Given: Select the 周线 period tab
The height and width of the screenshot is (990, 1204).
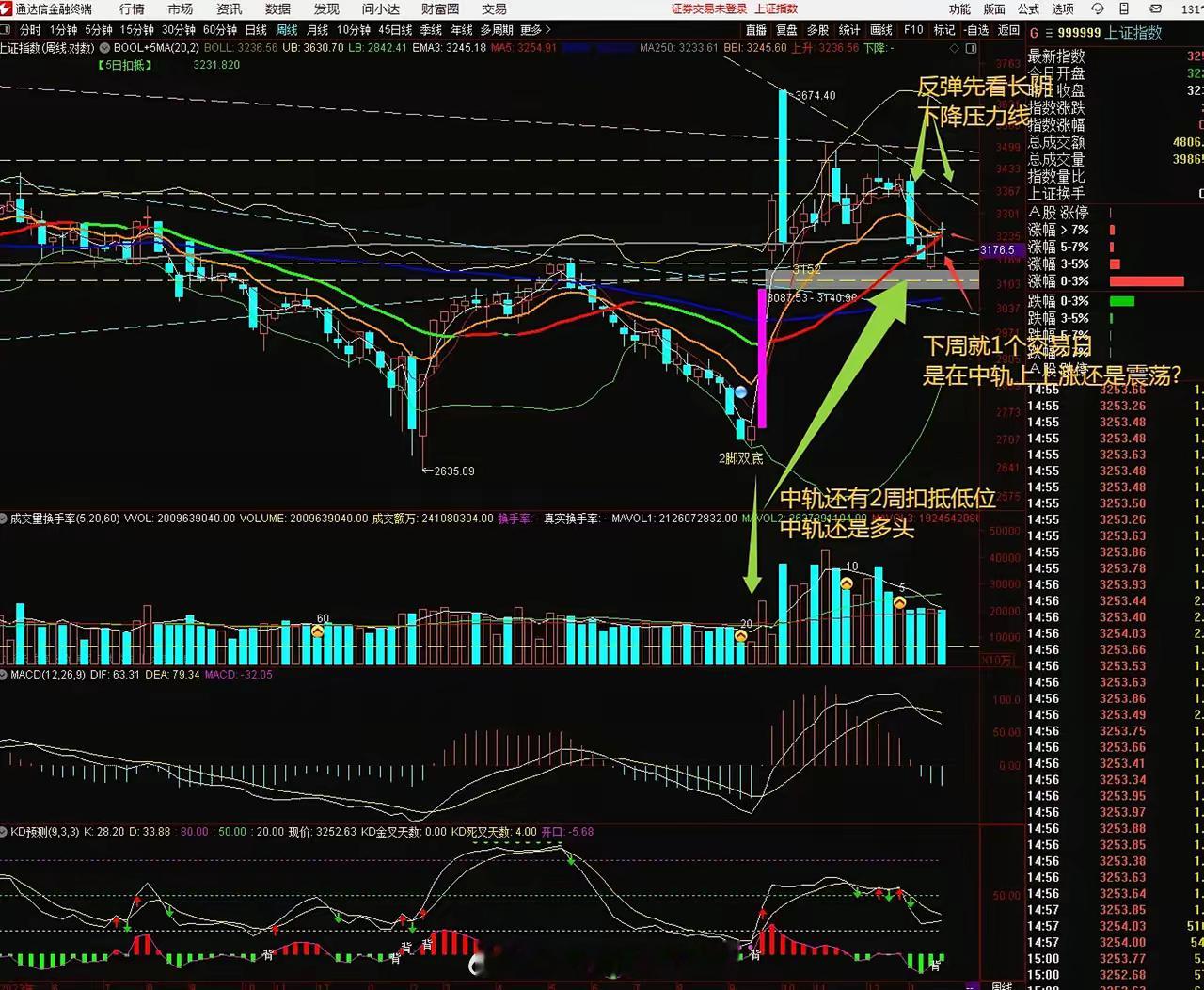Looking at the screenshot, I should point(287,30).
